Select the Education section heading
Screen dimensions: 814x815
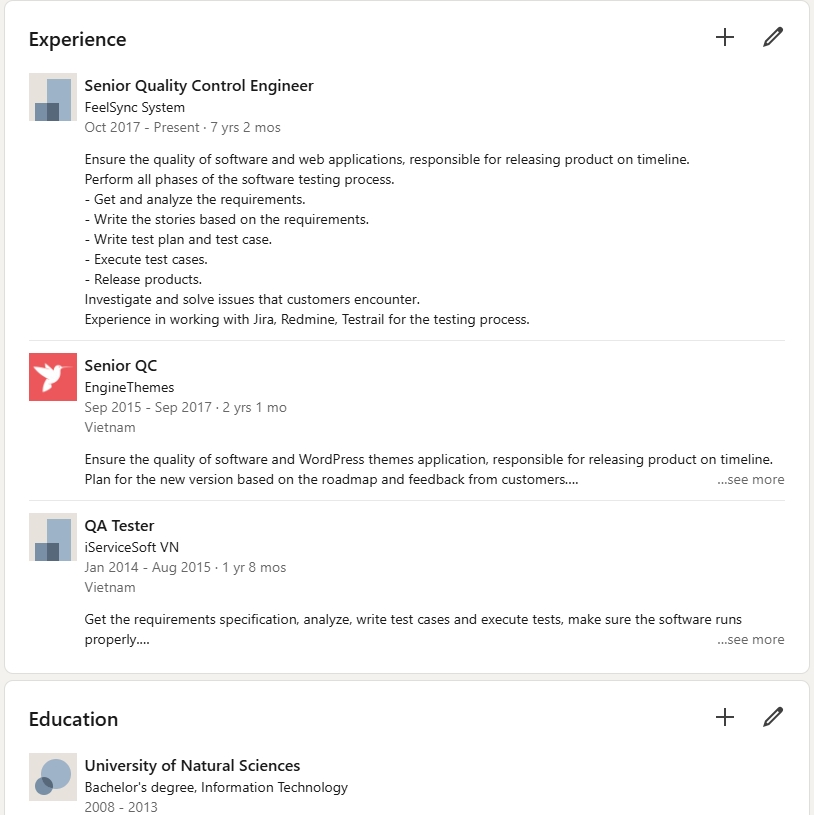click(x=73, y=719)
